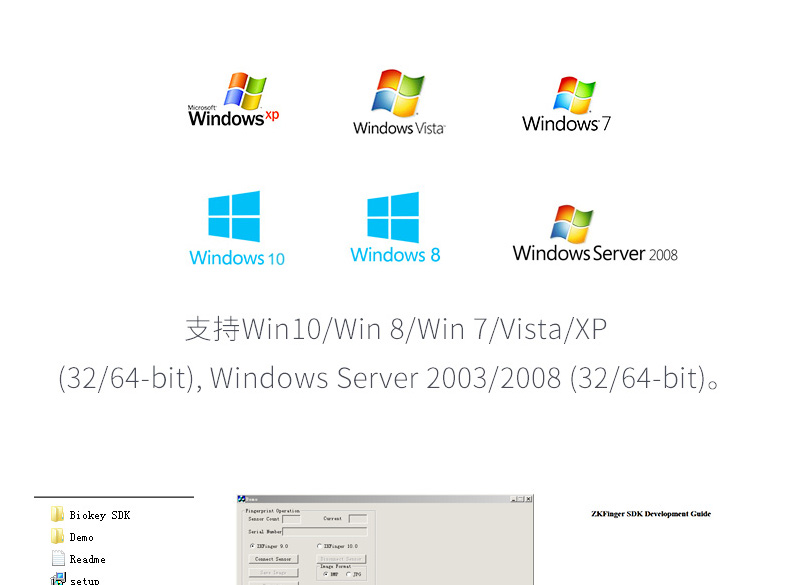Click the Connect Sensor button
The image size is (795, 585).
(273, 559)
